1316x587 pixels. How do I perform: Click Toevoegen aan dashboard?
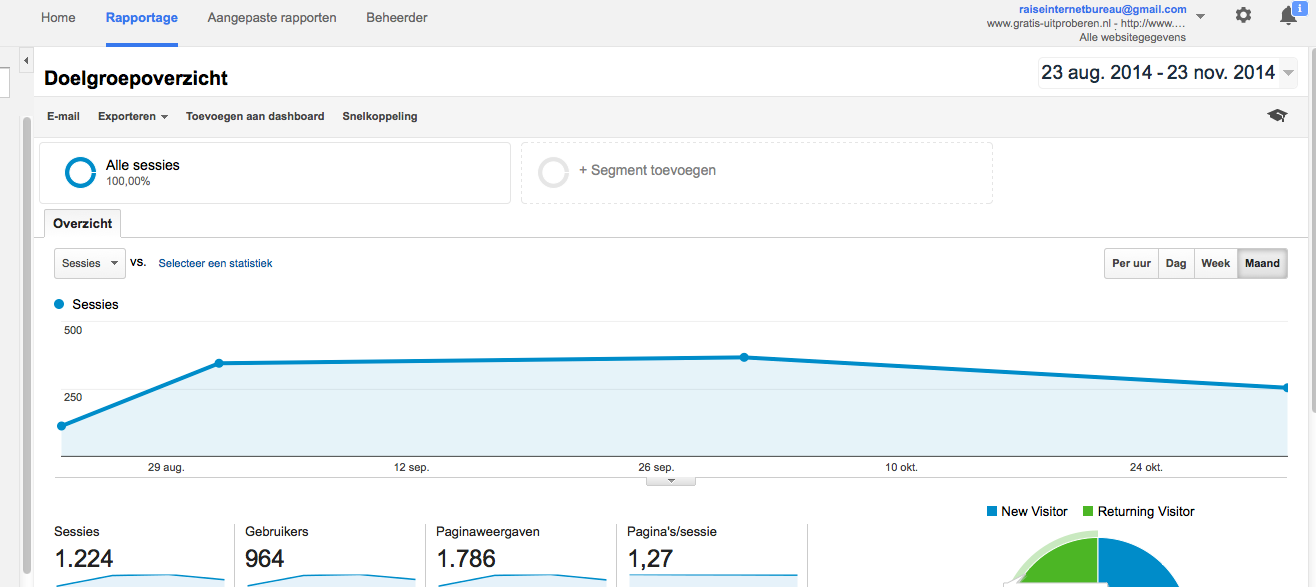pyautogui.click(x=255, y=116)
